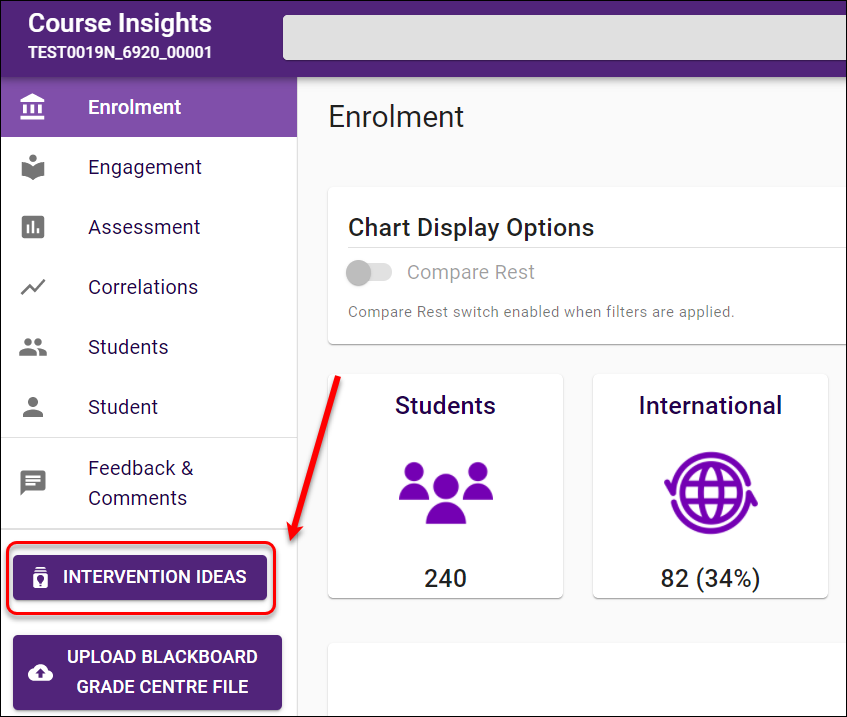
Task: Click the Enrolment bank building icon
Action: (33, 107)
